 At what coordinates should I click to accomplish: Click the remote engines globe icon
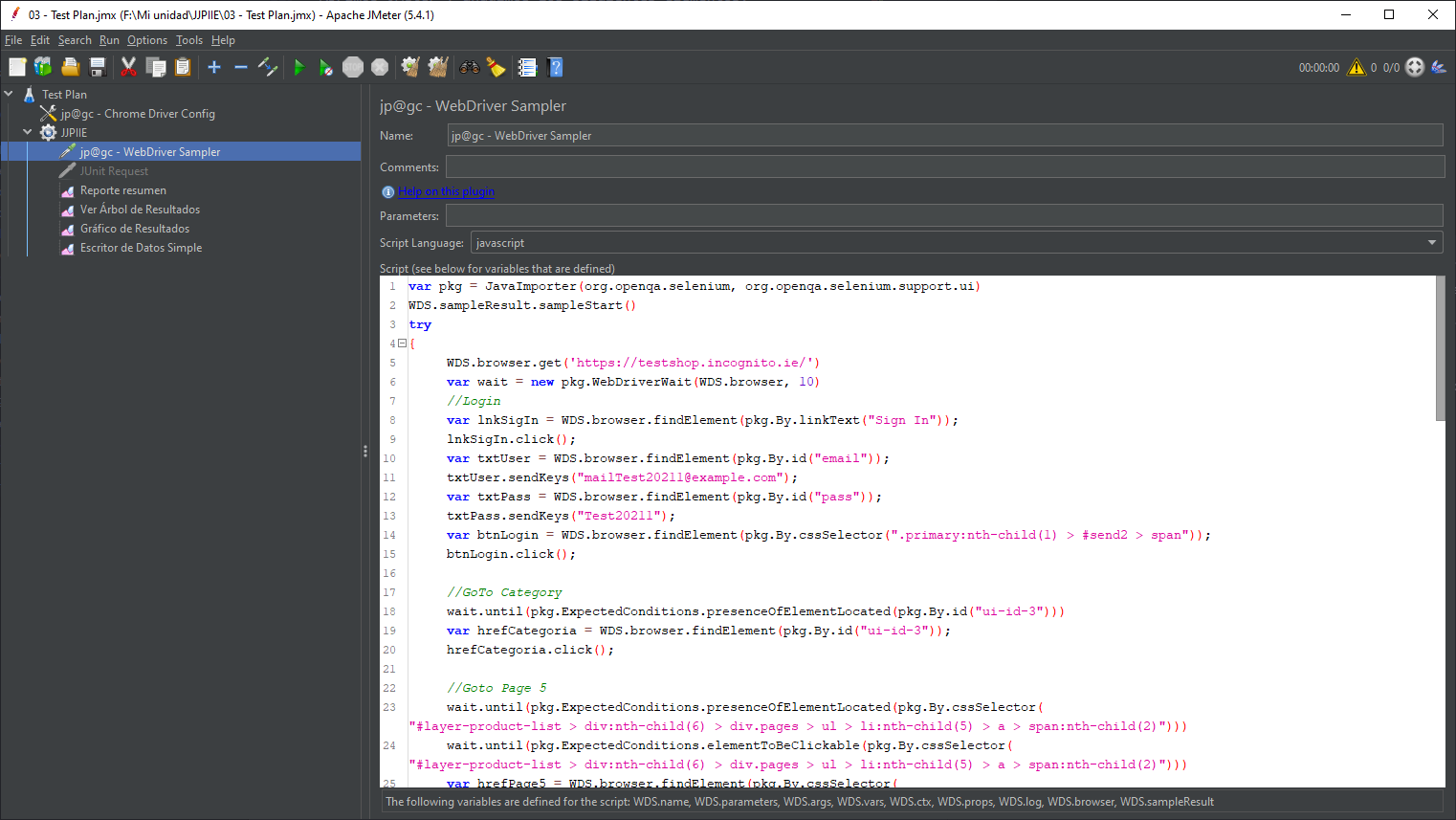point(1415,67)
